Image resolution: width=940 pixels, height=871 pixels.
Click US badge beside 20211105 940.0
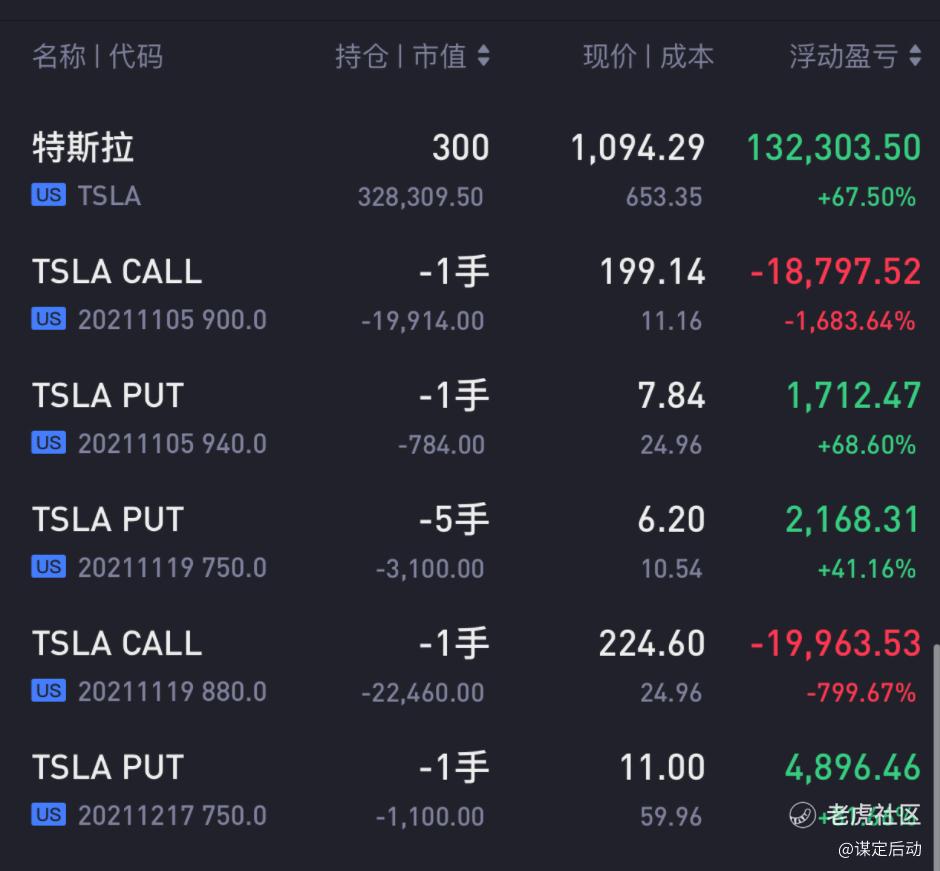tap(49, 442)
